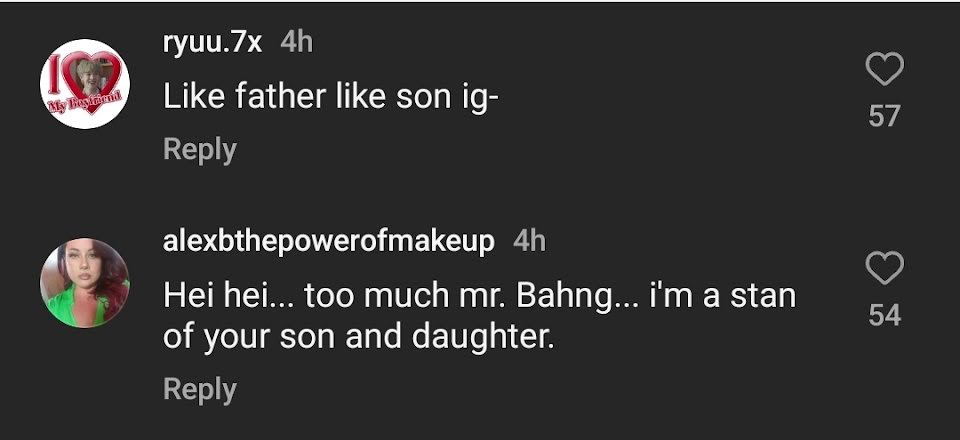Like ryuu.7x's comment with the heart
The image size is (960, 440).
(884, 71)
